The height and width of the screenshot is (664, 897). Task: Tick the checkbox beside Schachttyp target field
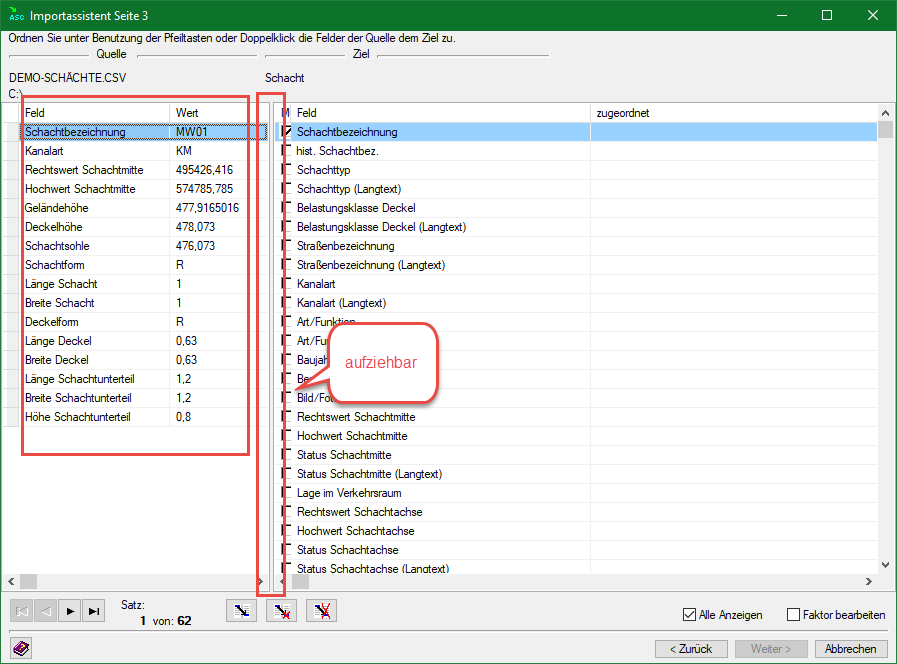286,170
